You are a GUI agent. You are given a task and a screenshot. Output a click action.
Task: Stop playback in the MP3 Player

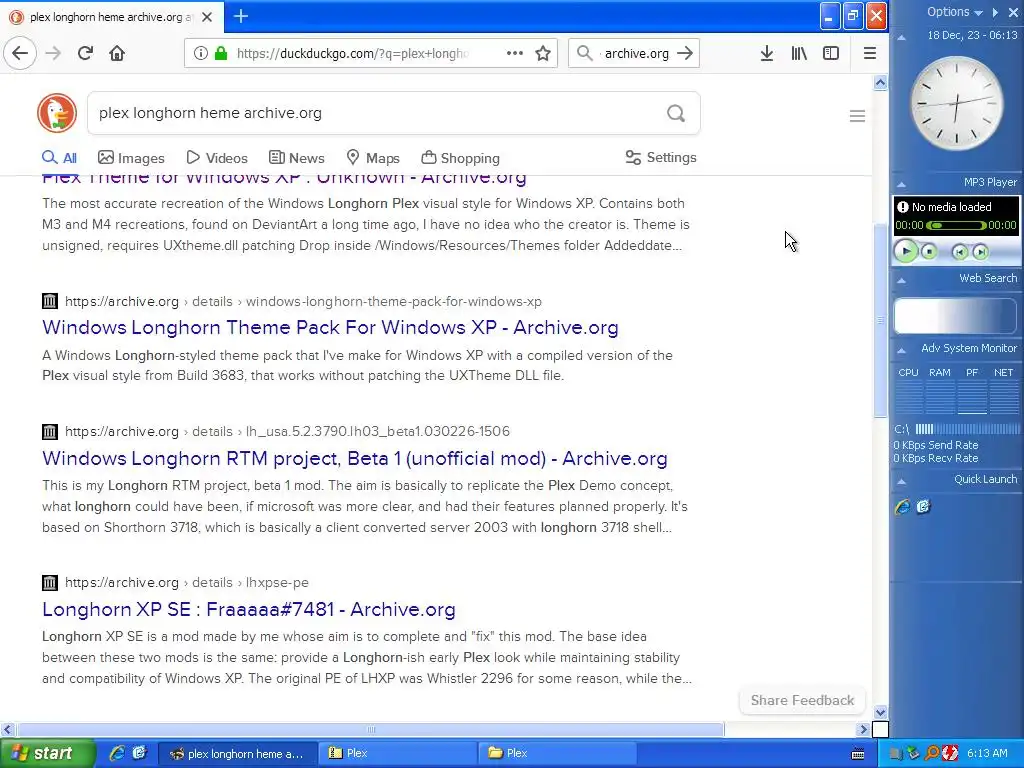929,252
